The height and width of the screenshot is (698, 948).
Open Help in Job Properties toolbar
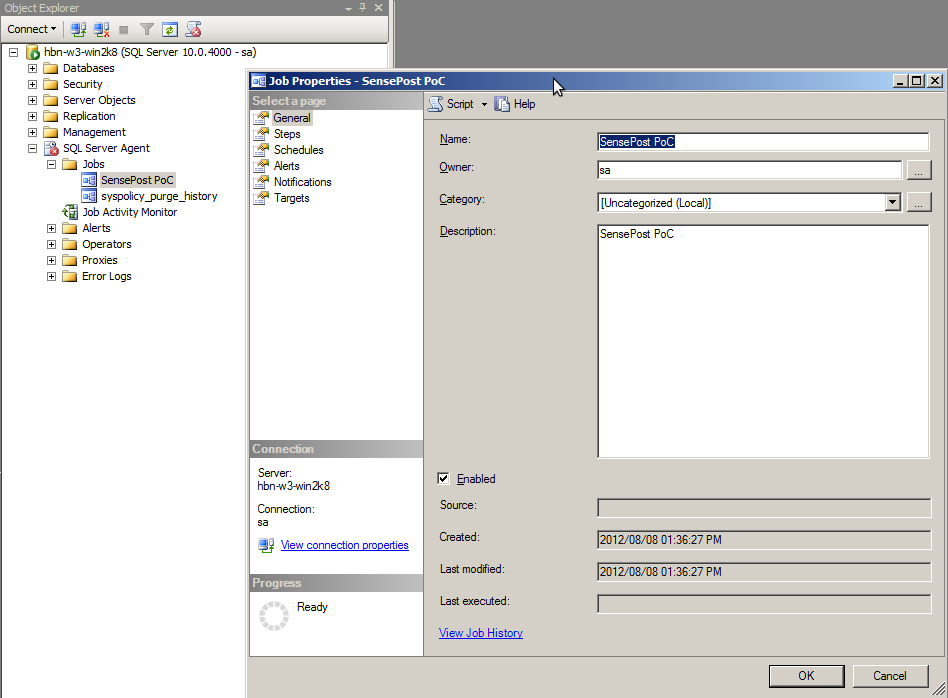coord(516,104)
